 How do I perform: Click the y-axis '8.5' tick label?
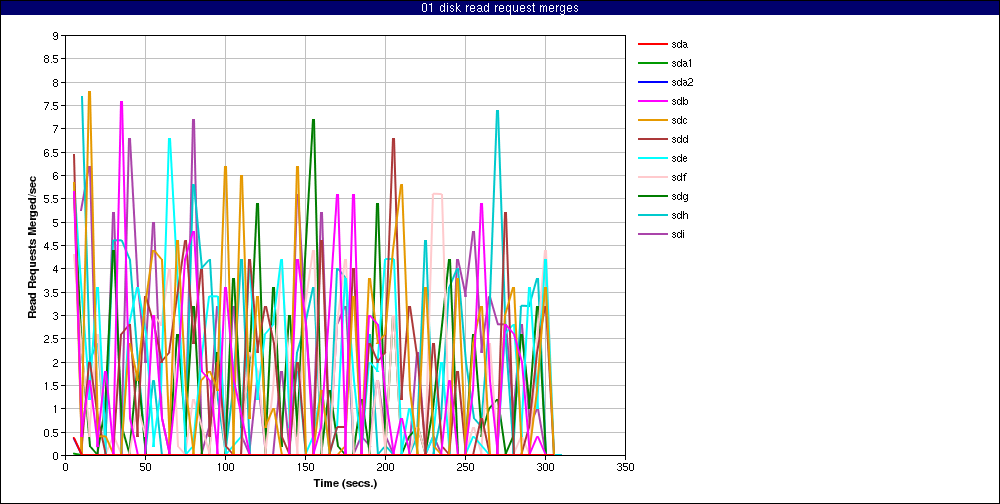pos(52,59)
